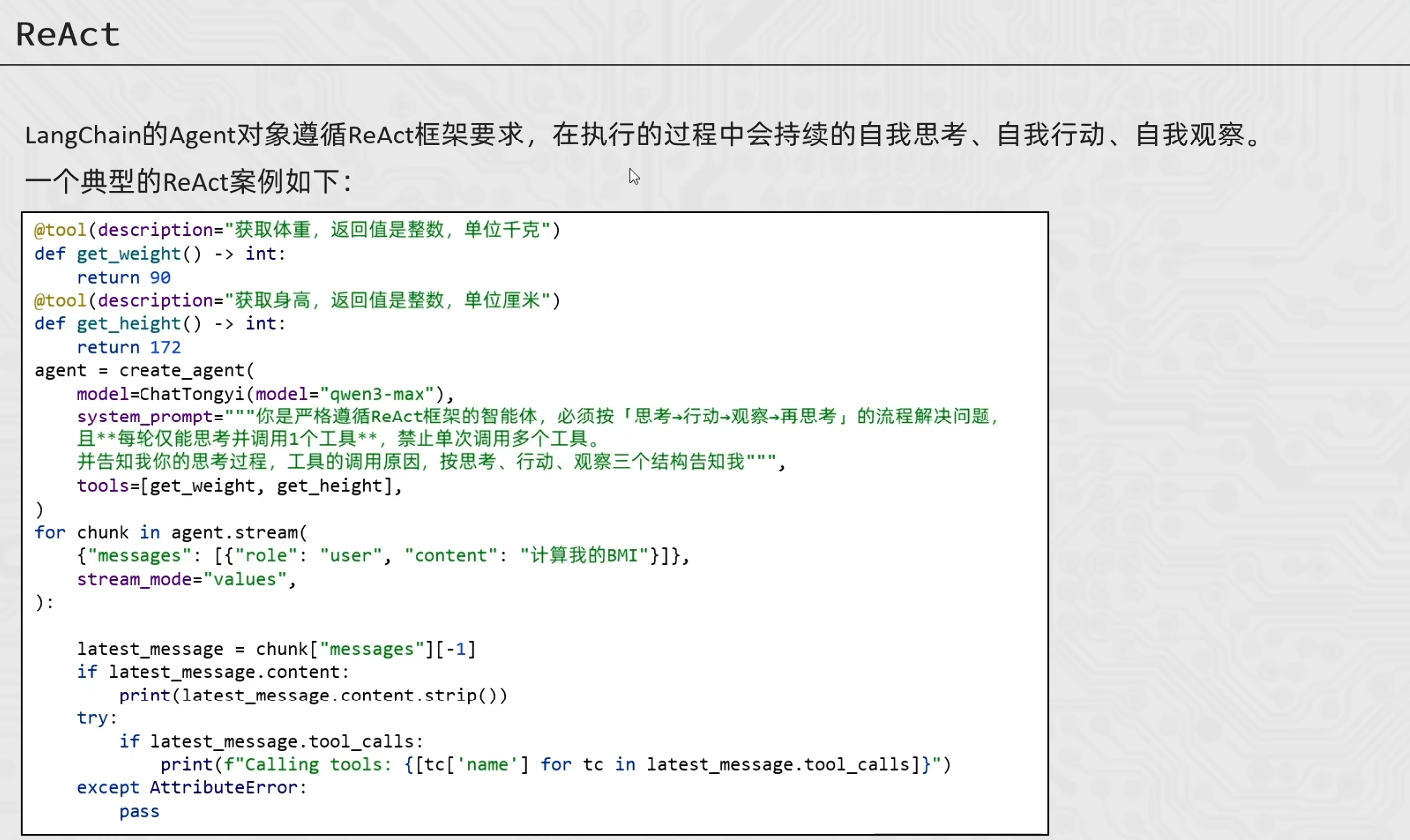Click the "return 90" line
Image resolution: width=1410 pixels, height=840 pixels.
click(124, 278)
